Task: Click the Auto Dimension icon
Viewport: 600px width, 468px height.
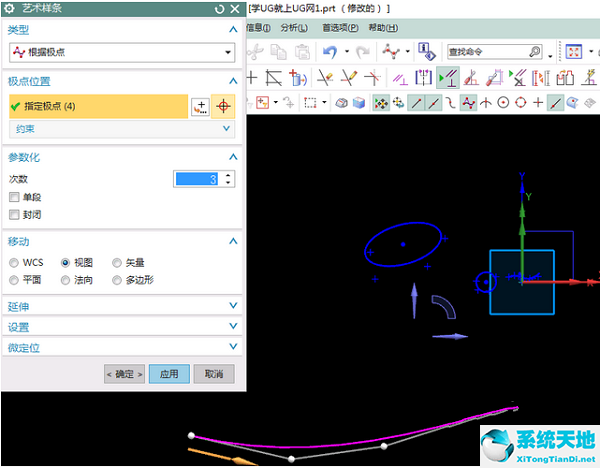Action: pos(494,78)
